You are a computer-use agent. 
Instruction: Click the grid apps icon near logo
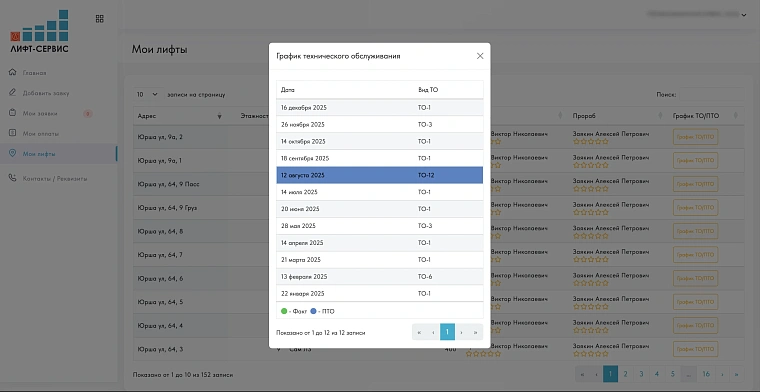tap(99, 19)
